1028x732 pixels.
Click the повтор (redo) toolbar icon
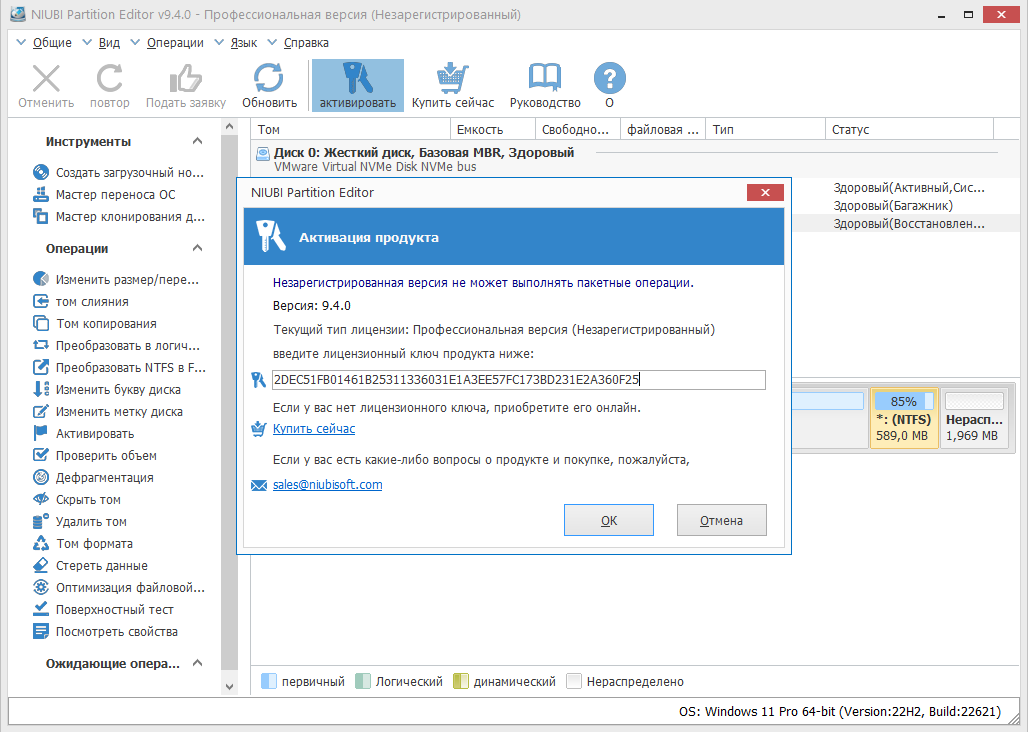click(x=109, y=79)
